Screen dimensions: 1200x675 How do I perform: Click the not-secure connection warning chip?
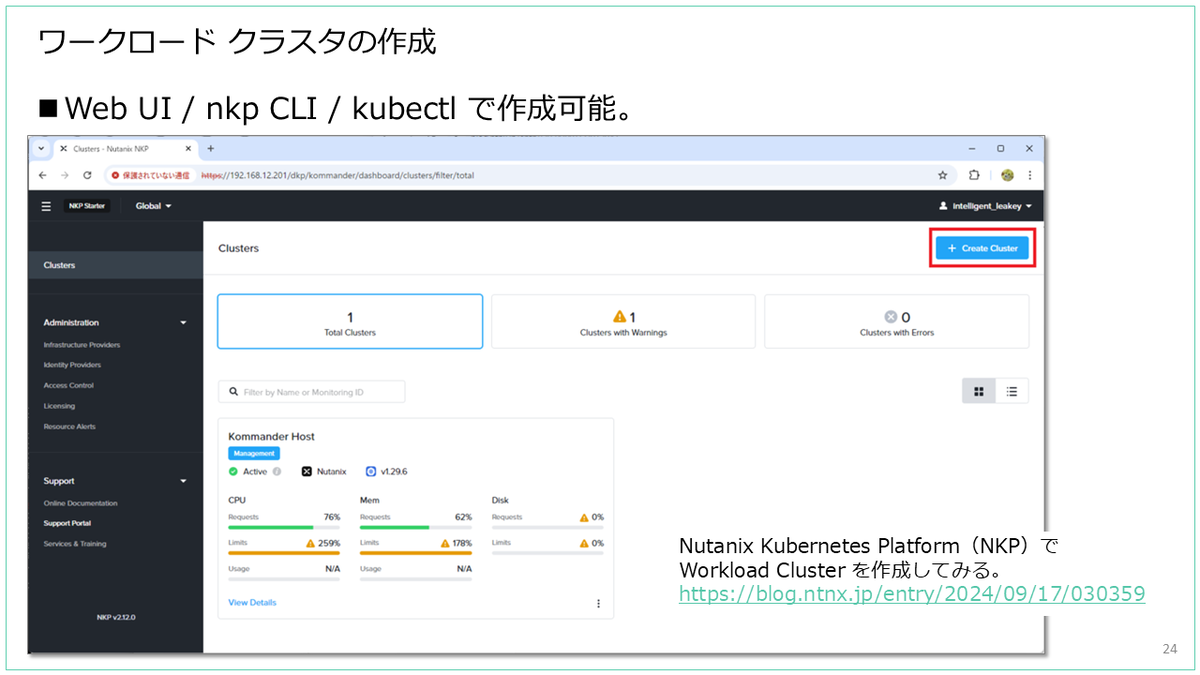pyautogui.click(x=150, y=175)
